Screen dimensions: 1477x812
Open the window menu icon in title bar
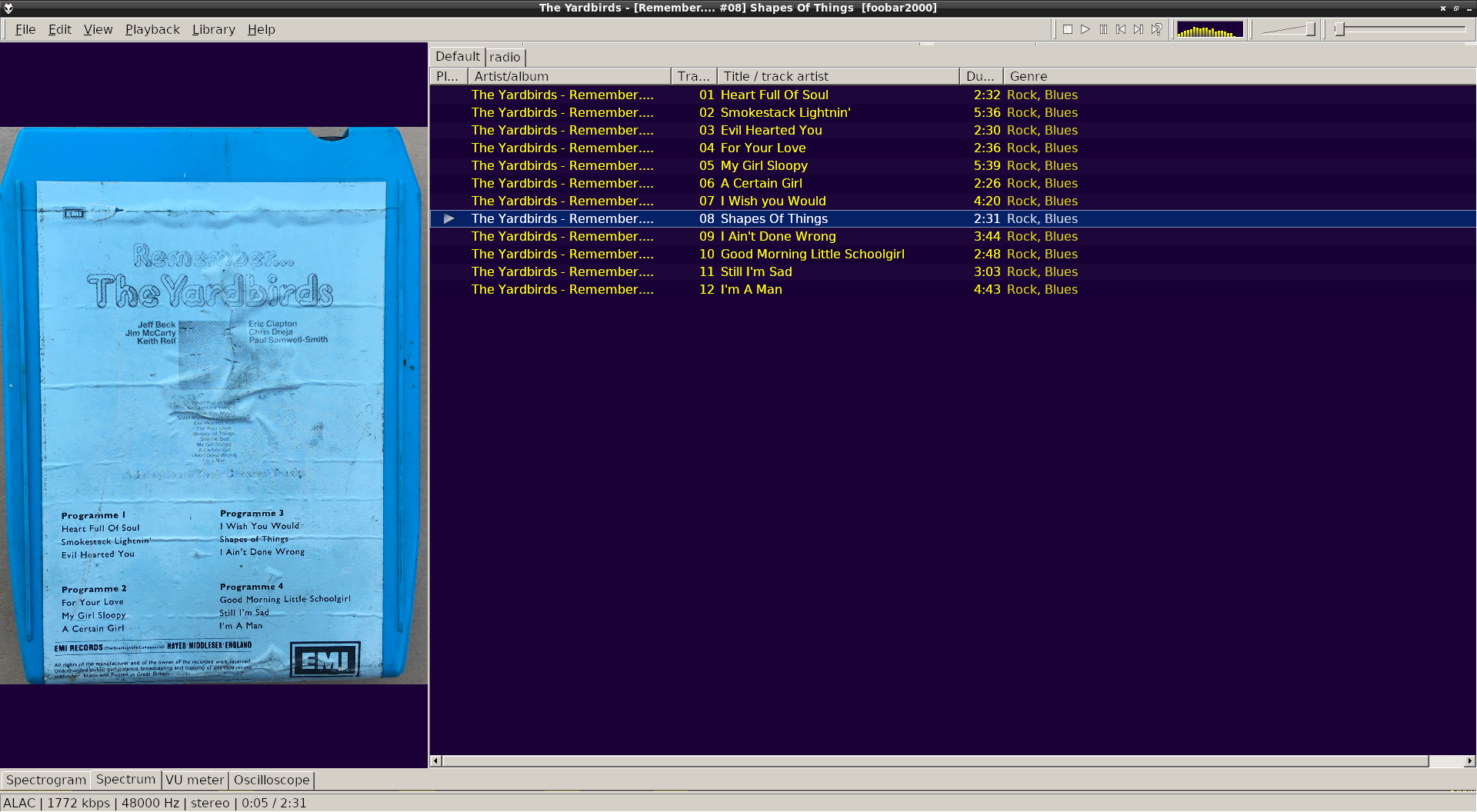point(8,8)
